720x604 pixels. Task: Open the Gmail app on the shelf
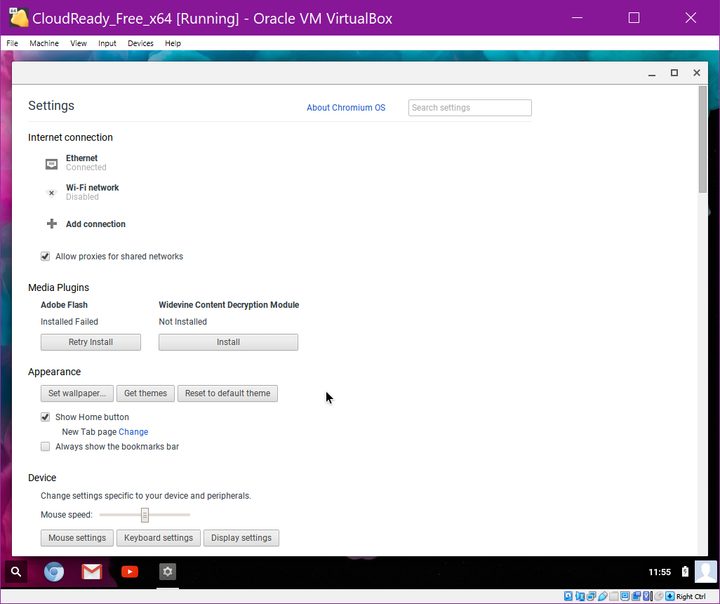(92, 572)
